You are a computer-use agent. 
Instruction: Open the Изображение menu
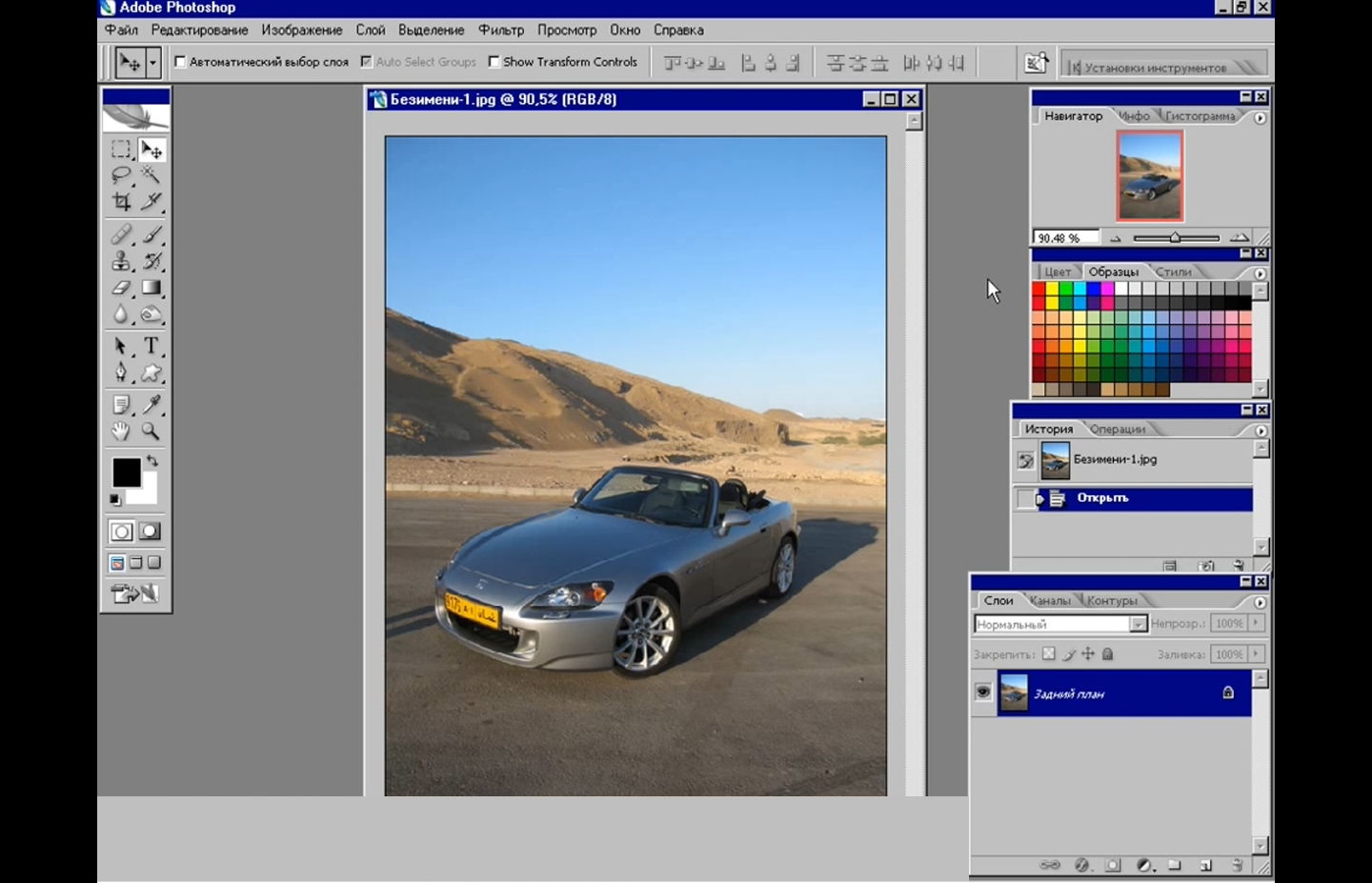tap(302, 30)
